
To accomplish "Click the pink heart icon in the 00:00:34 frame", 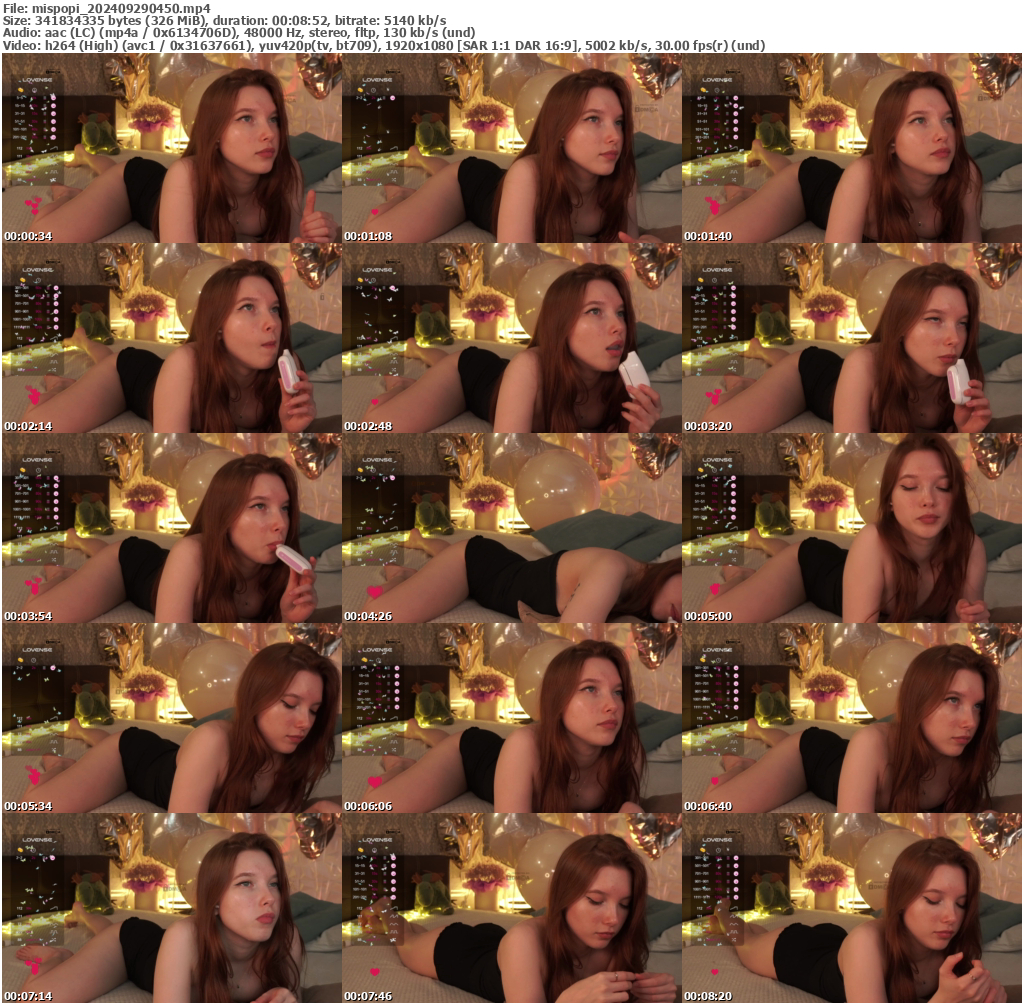I will [33, 206].
